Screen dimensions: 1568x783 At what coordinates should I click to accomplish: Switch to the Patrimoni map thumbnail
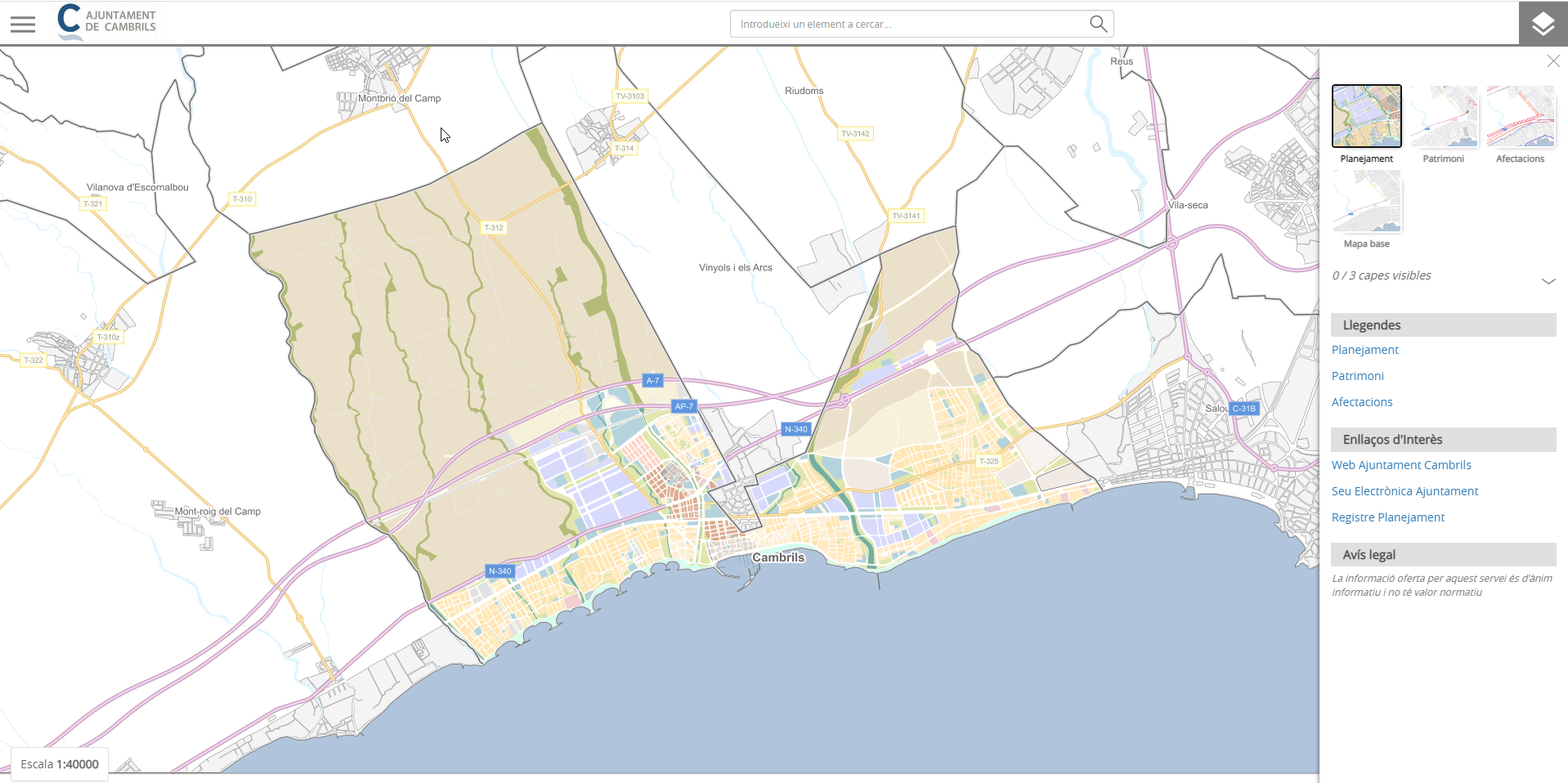click(1443, 116)
